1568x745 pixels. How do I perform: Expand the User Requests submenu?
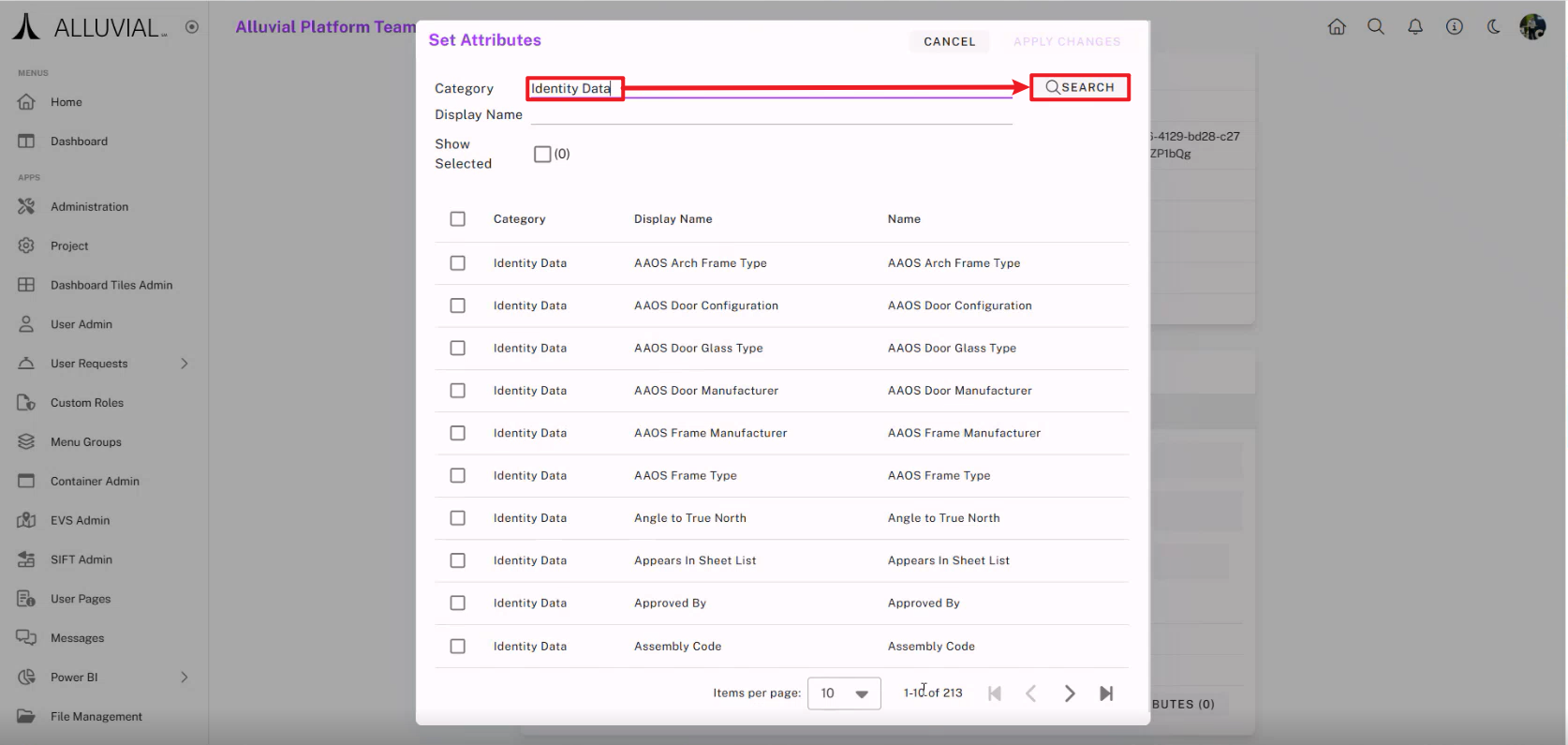(185, 364)
